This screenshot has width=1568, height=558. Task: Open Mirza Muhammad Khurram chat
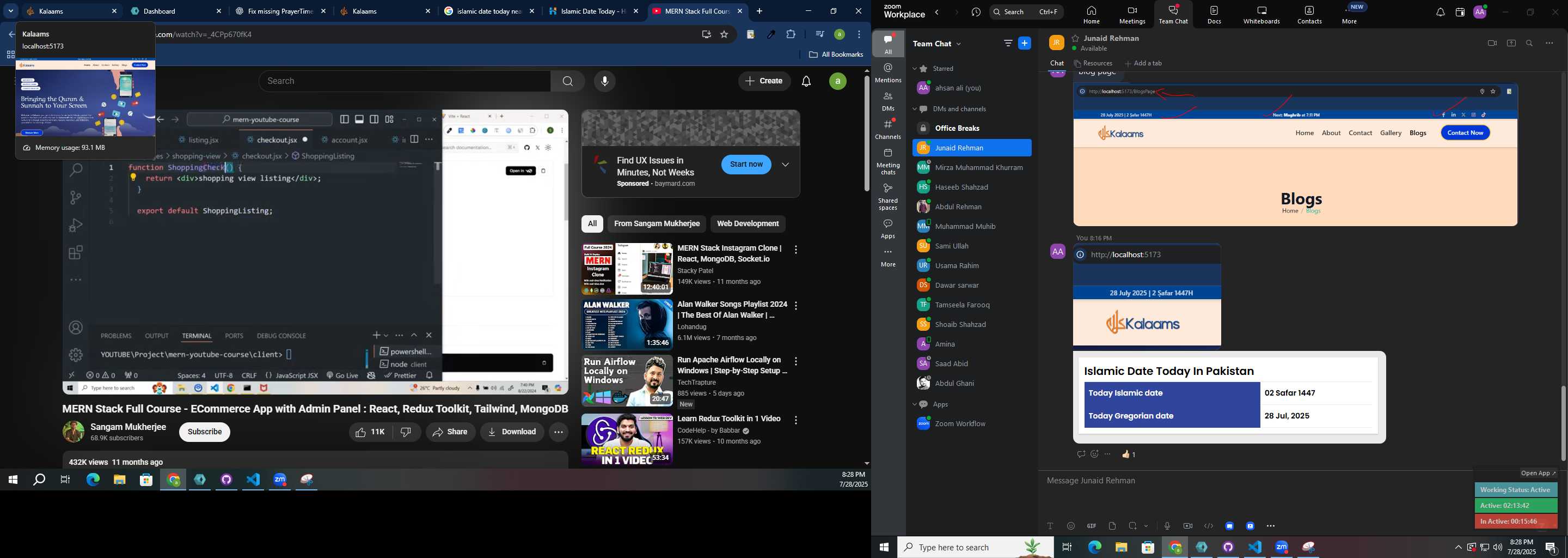971,167
